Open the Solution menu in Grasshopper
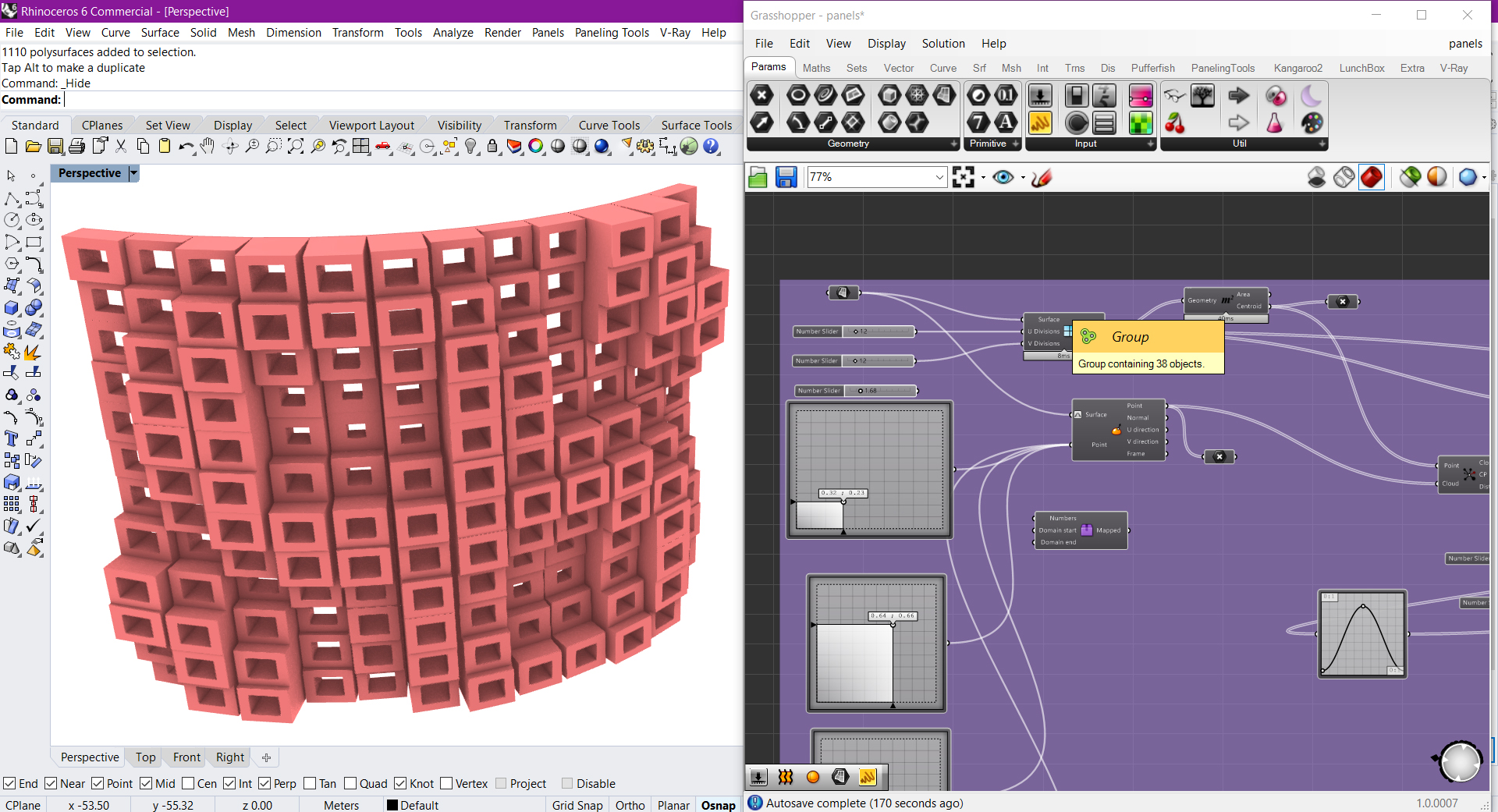This screenshot has width=1498, height=812. click(943, 44)
